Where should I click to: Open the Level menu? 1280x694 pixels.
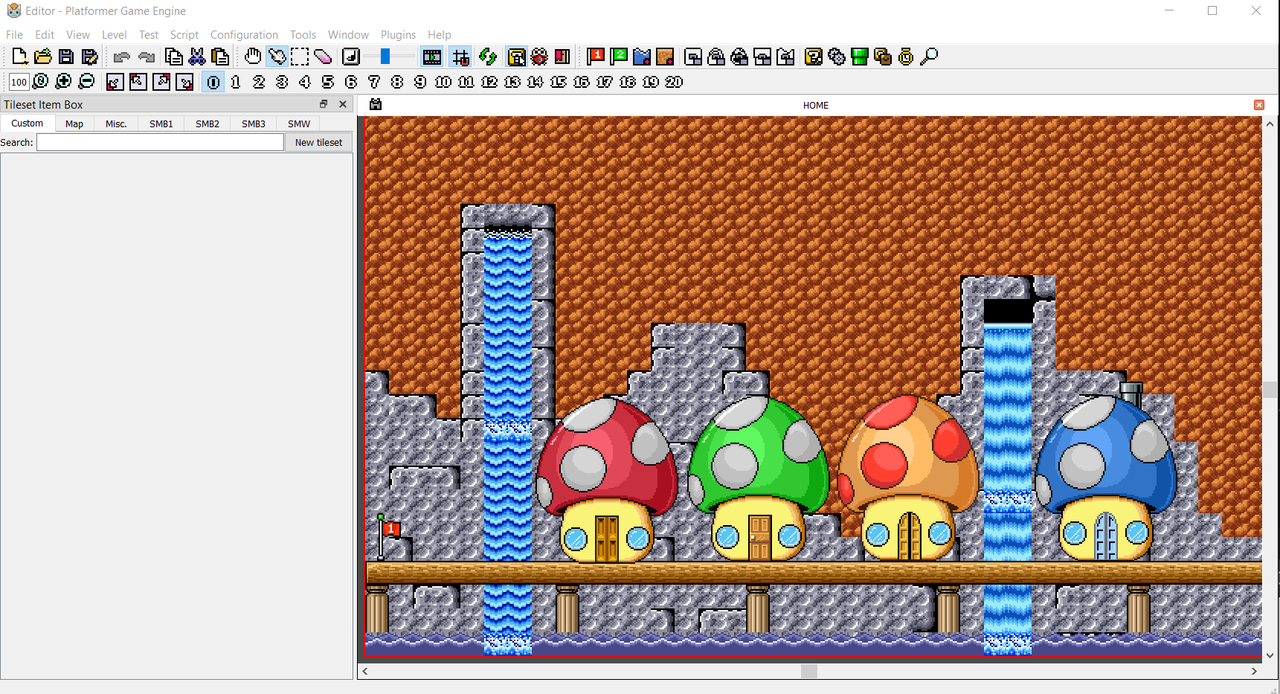[114, 35]
